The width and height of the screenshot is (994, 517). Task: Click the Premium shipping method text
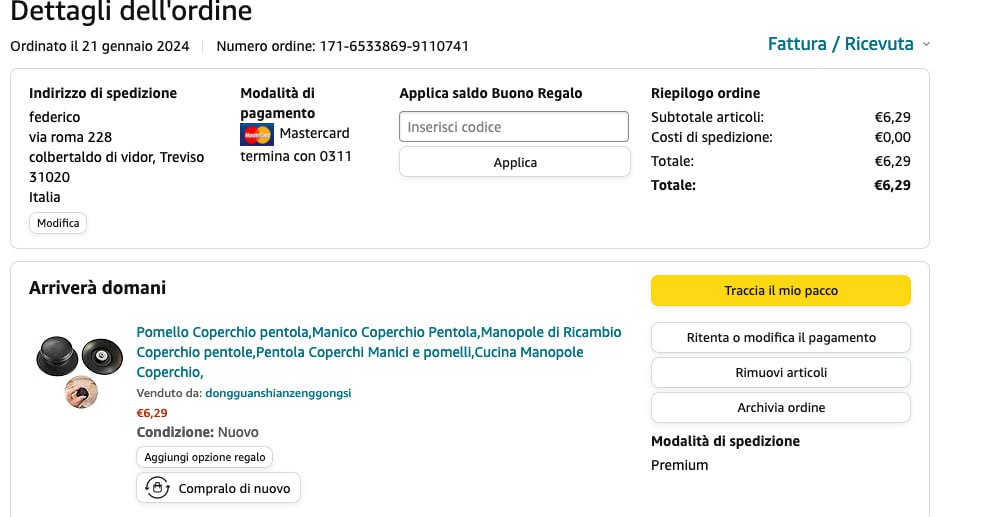679,465
